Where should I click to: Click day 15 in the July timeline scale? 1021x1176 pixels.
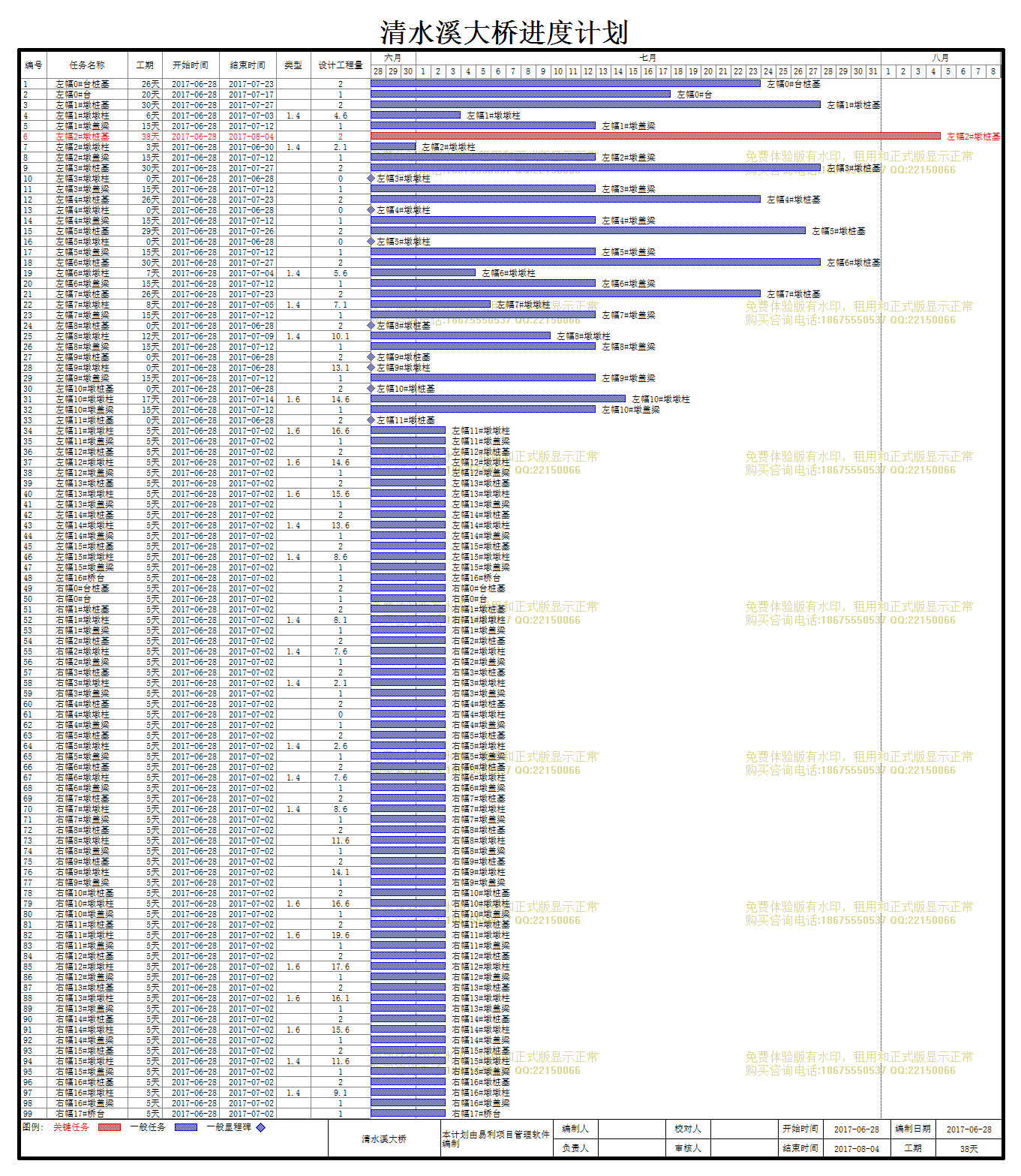[x=633, y=71]
